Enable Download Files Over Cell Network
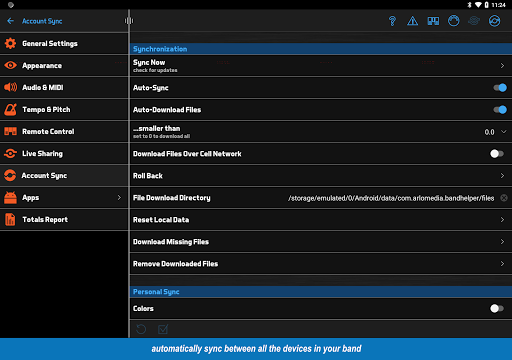The image size is (512, 360). click(x=497, y=154)
